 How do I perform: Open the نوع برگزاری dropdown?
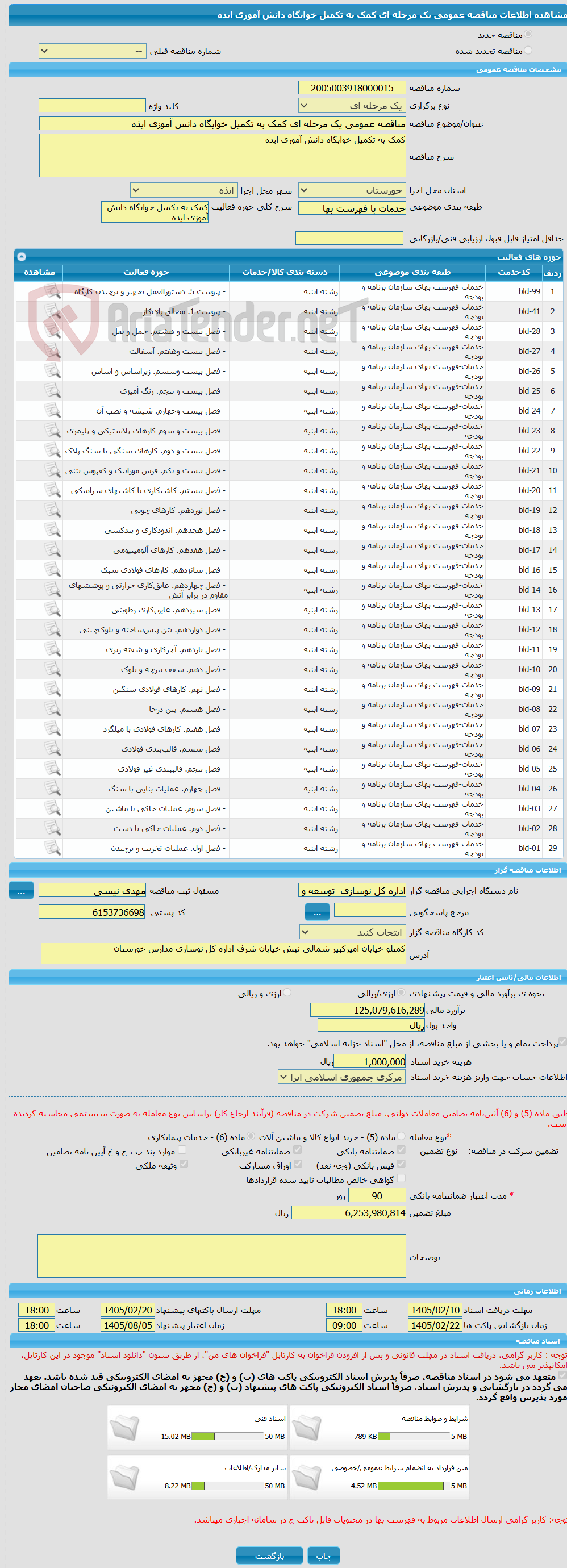[x=352, y=105]
